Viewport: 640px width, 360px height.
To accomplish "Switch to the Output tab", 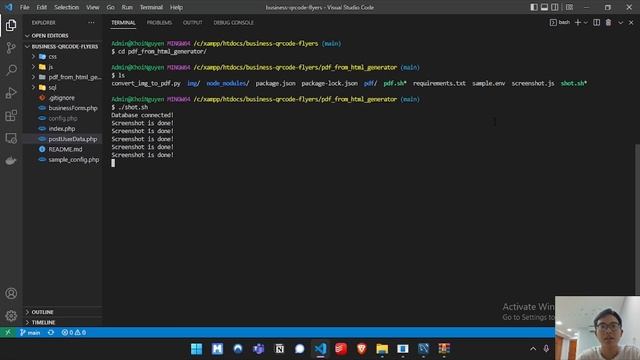I will click(x=193, y=22).
